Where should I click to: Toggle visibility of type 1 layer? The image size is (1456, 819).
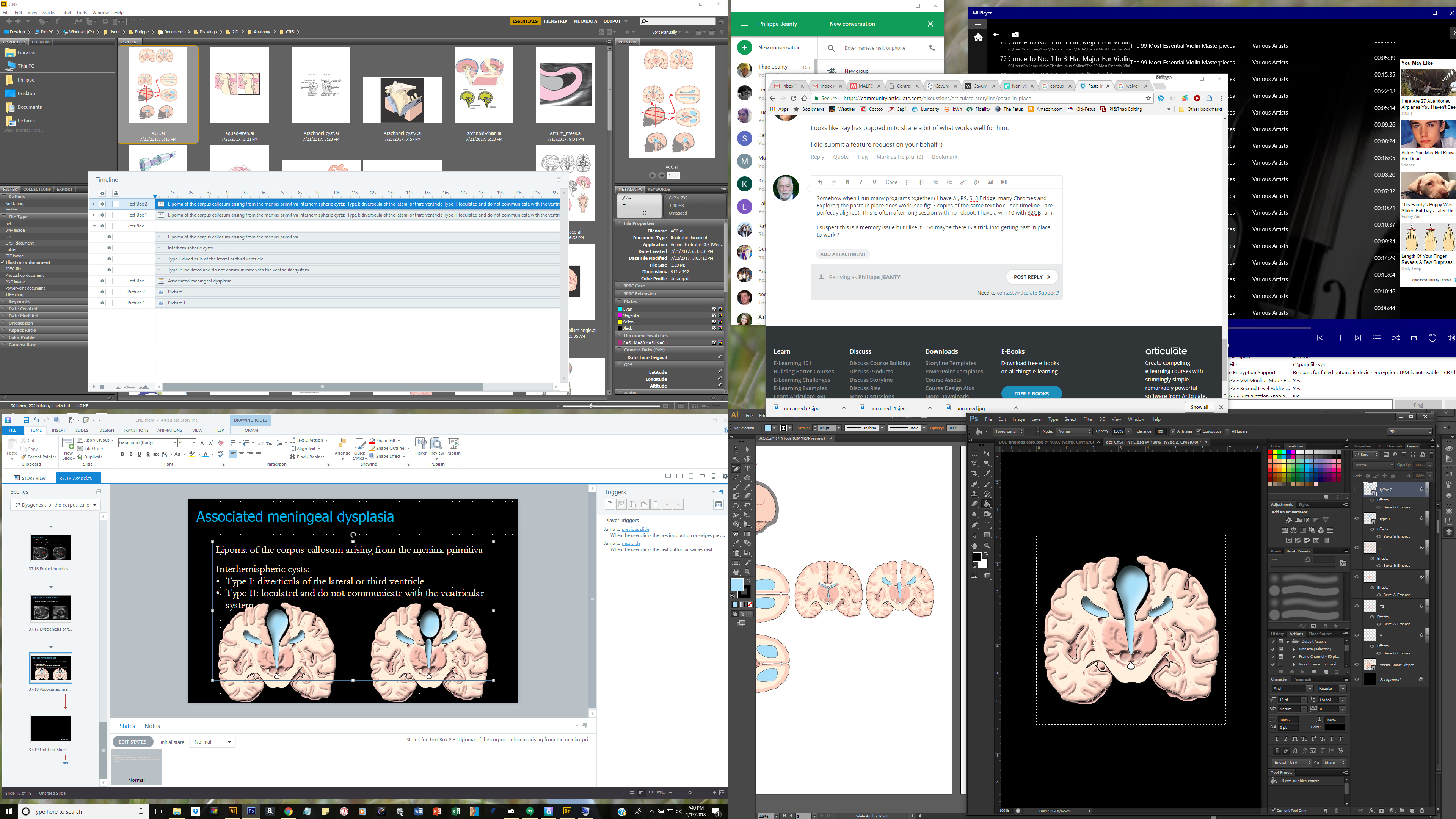tap(1357, 518)
